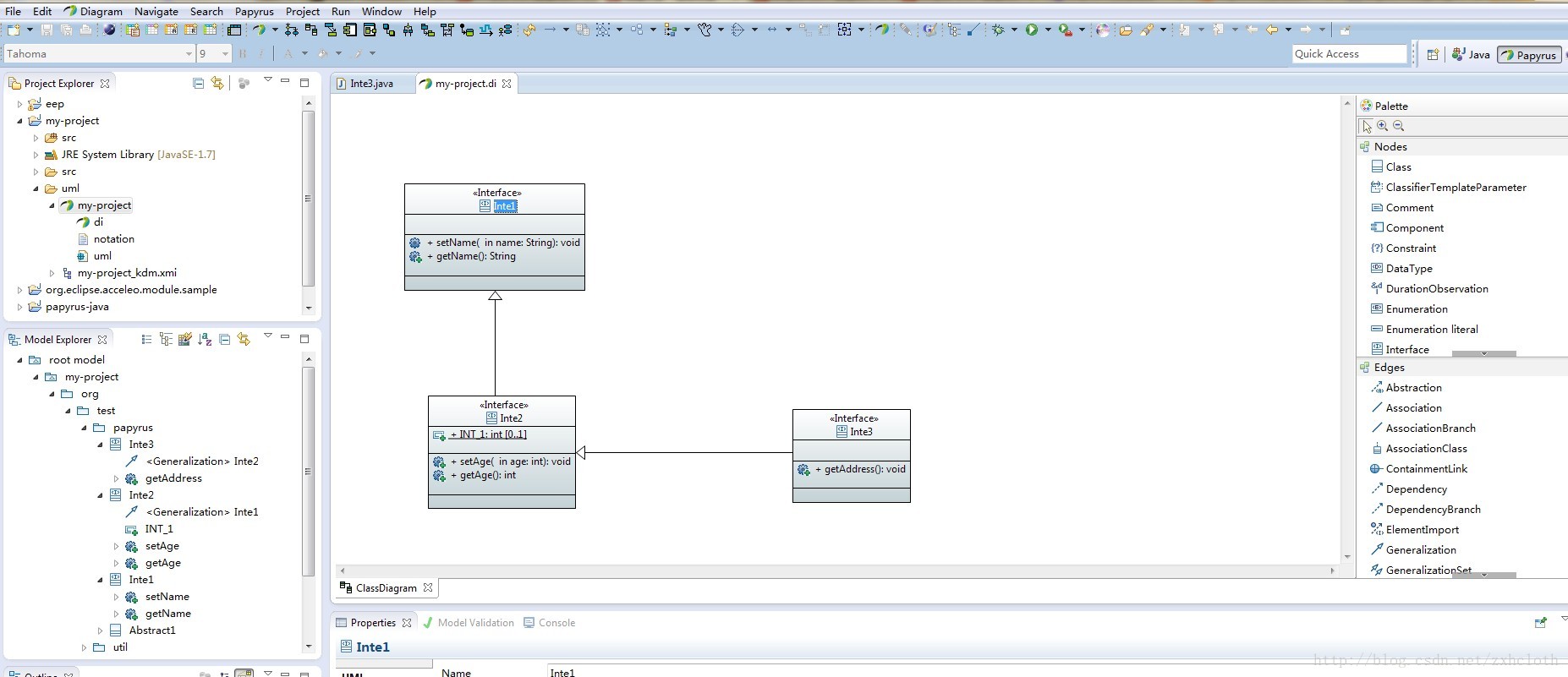Open the Window menu

pos(381,11)
